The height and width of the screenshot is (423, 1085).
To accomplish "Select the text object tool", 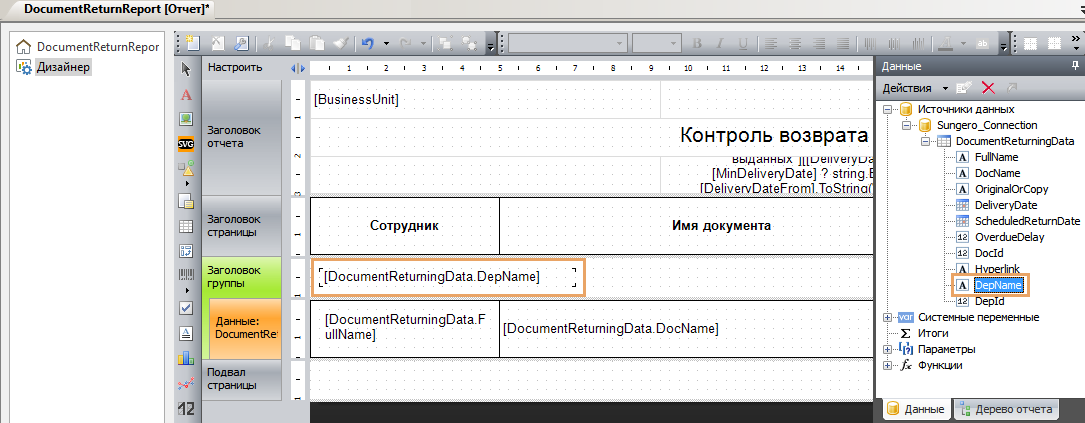I will pos(185,94).
